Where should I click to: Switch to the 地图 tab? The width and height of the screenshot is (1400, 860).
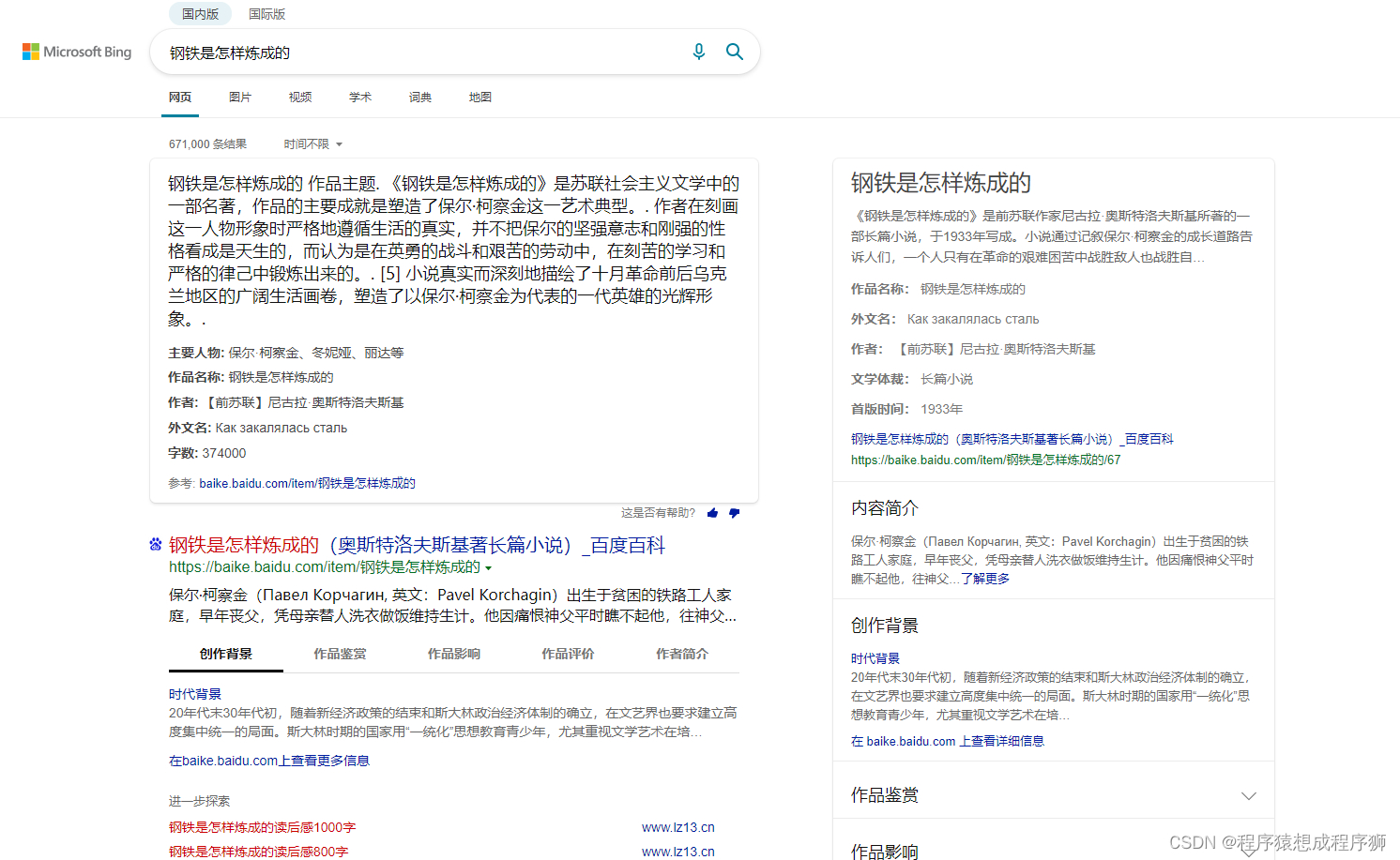480,98
